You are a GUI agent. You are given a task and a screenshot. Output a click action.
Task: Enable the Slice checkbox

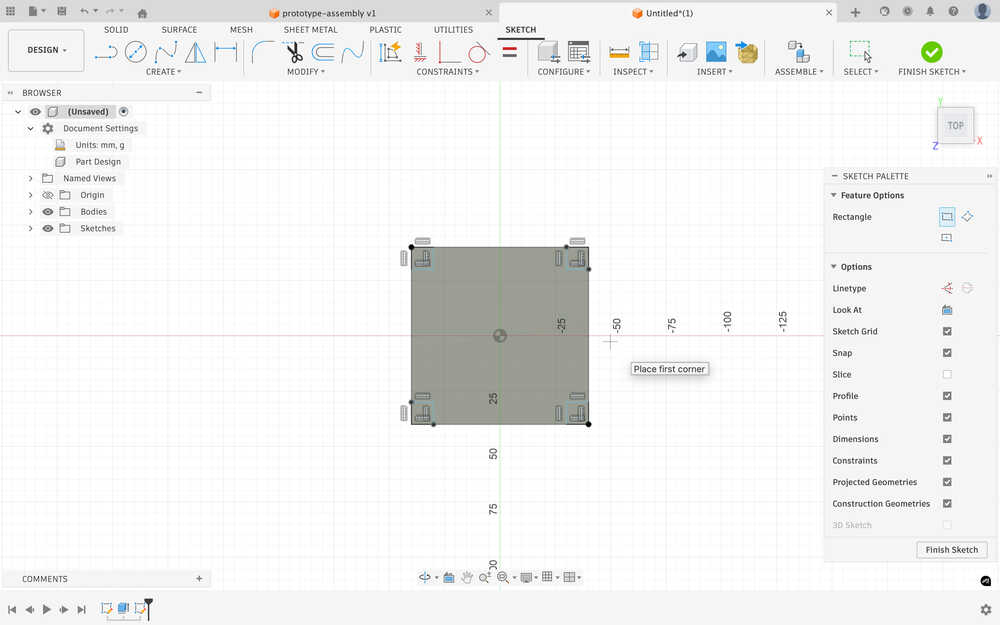tap(947, 375)
